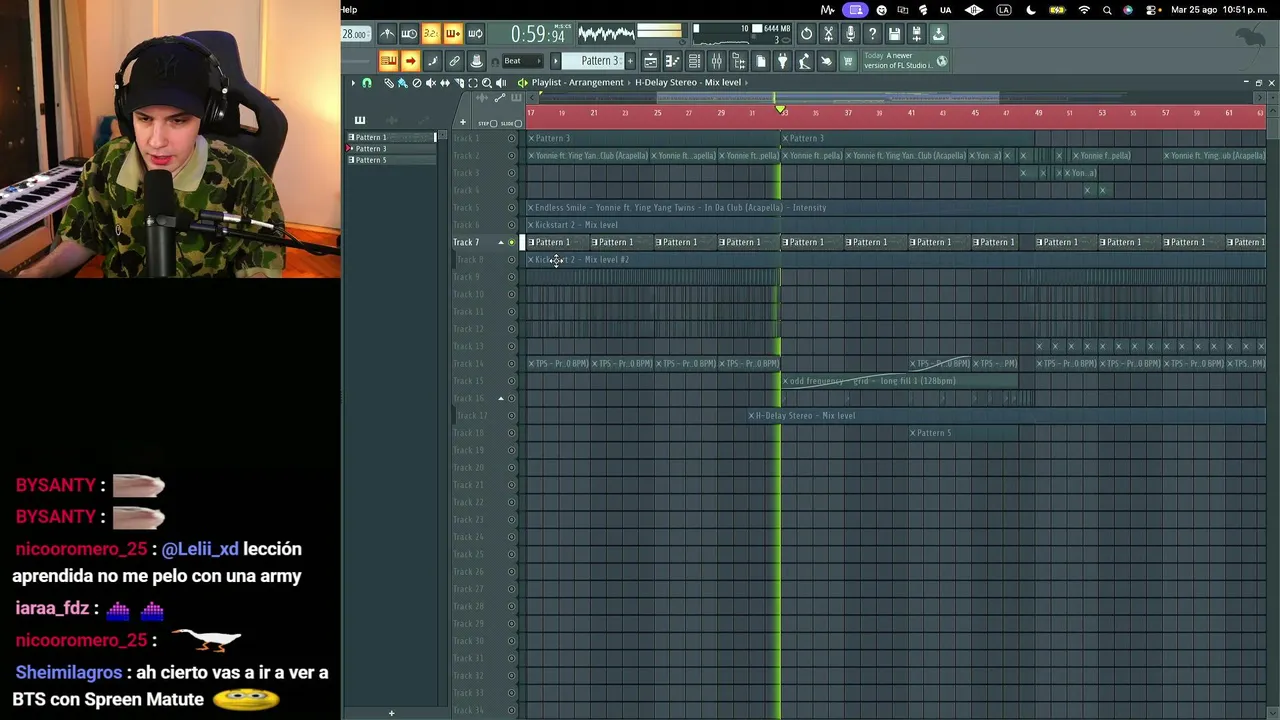Click the export download icon
1280x720 pixels.
pos(938,34)
